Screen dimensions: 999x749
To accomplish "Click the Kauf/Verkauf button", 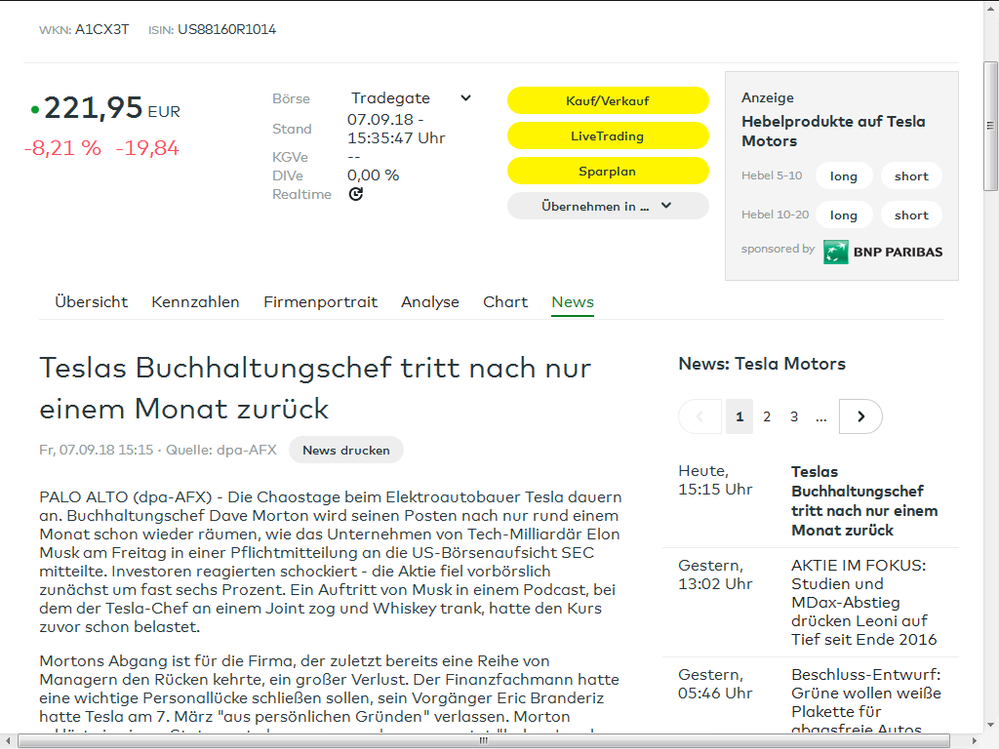I will coord(608,100).
